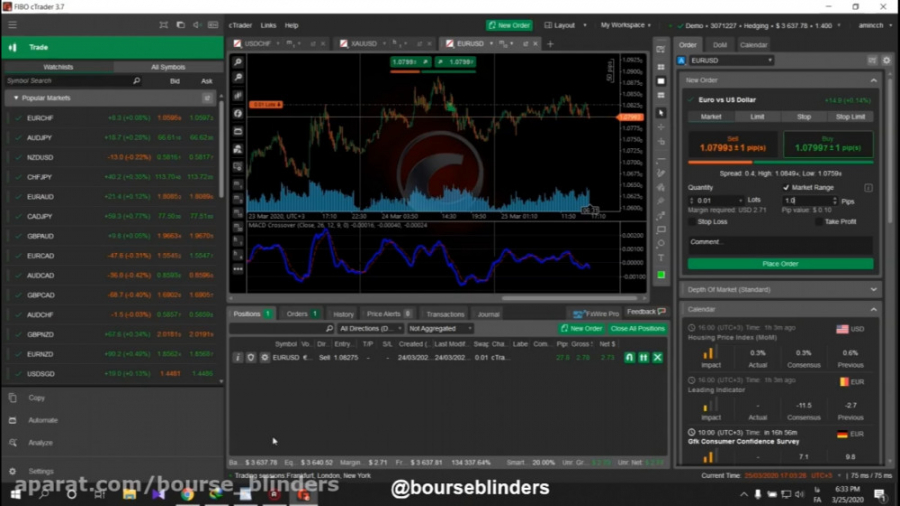Click the orange-green sentiment bar in New Order
This screenshot has width=900, height=506.
[781, 162]
